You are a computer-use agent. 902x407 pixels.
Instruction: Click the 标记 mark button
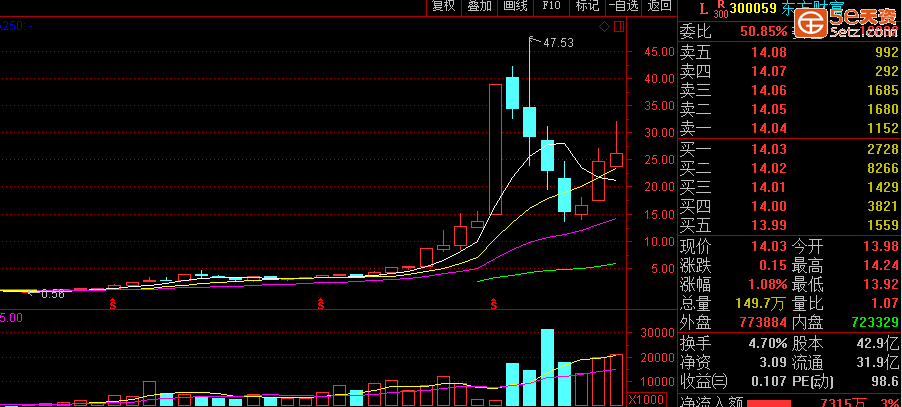(x=587, y=6)
